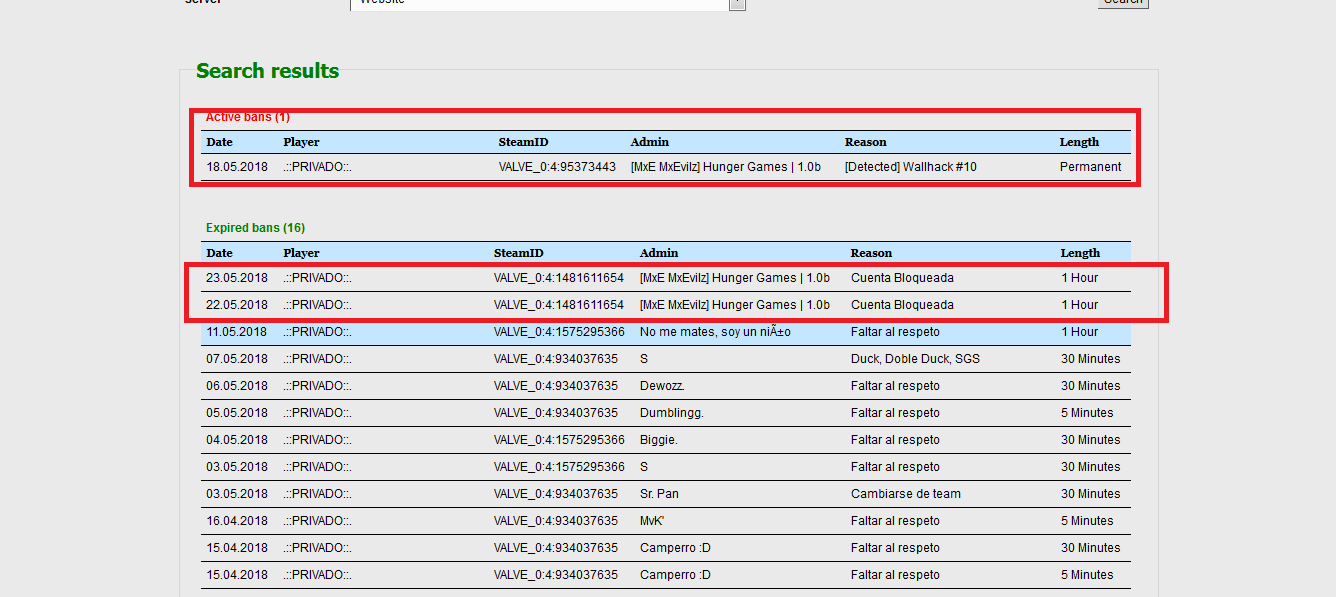This screenshot has width=1336, height=597.
Task: Click the "Duck, Doble Duck, SGS" reason
Action: [915, 359]
